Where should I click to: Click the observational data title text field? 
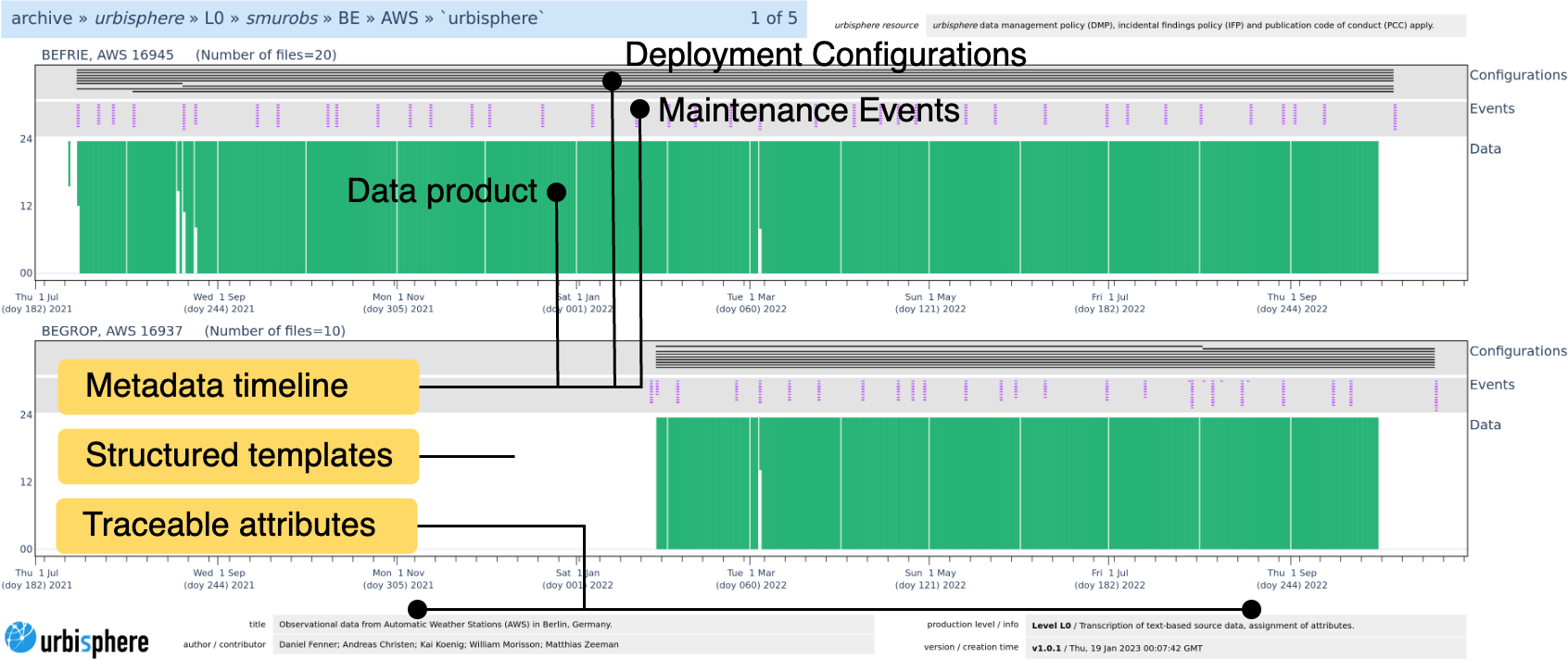tap(573, 625)
